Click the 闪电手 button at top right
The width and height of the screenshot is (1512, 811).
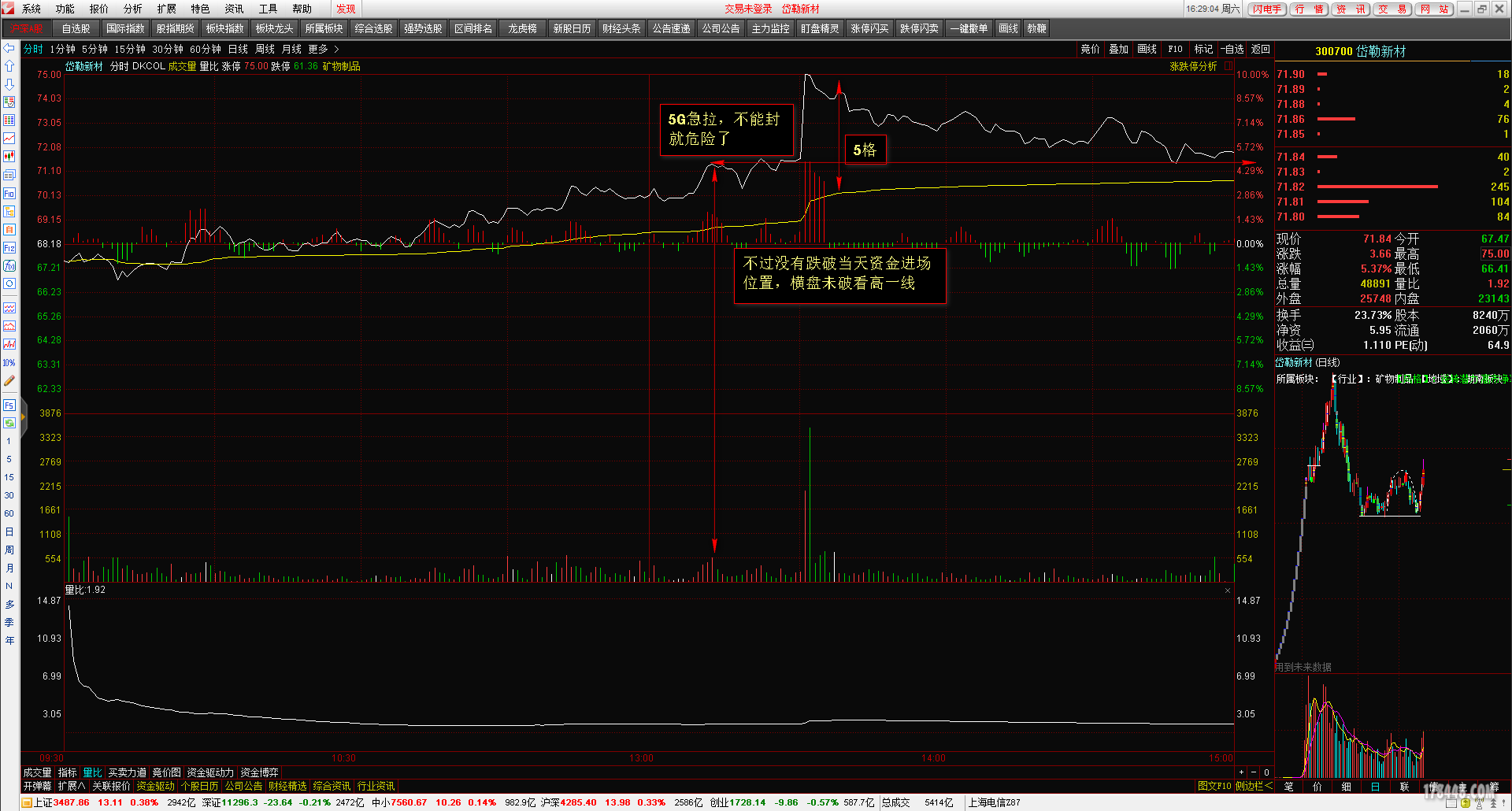[x=1267, y=9]
